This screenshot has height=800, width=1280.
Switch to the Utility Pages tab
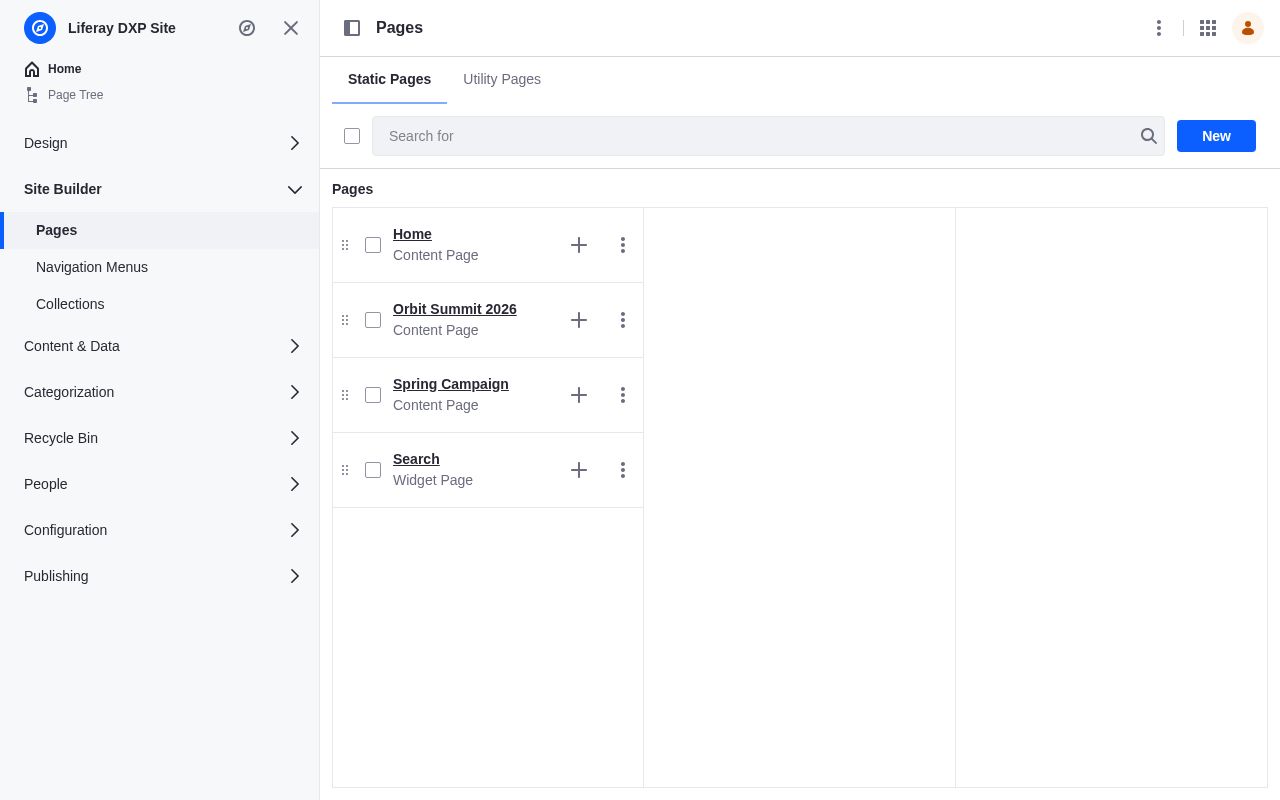502,79
